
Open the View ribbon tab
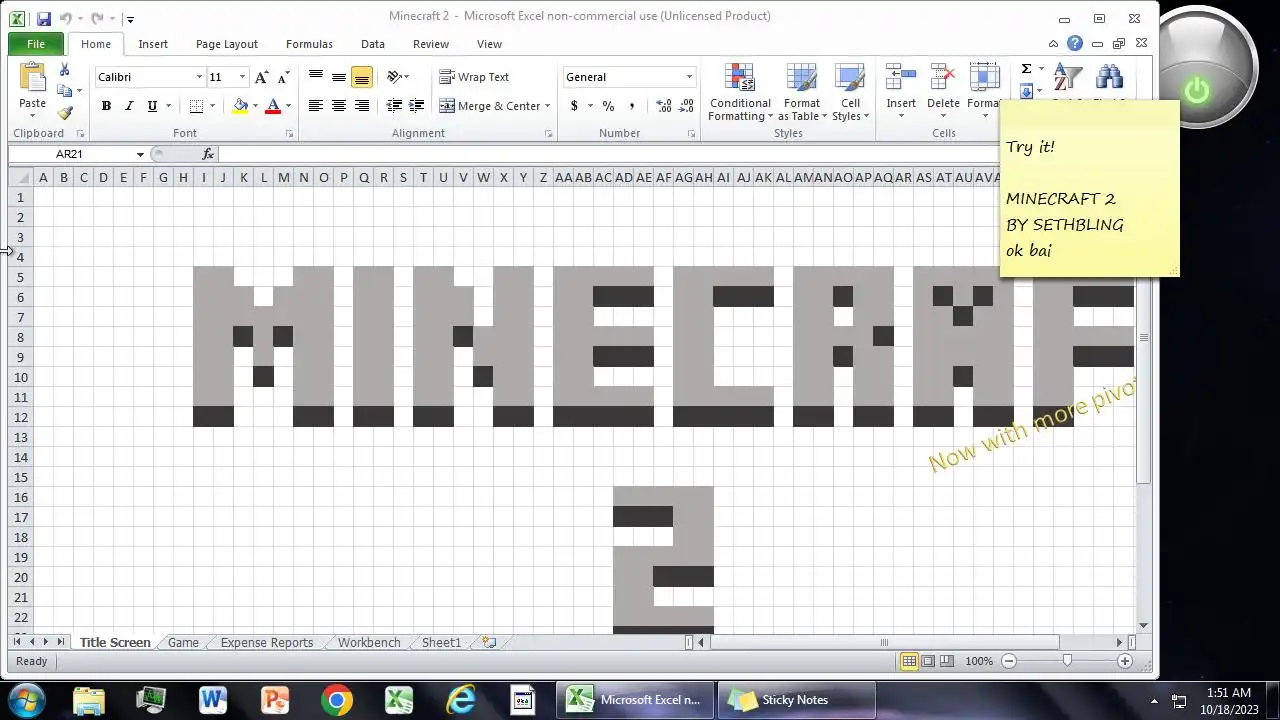[489, 44]
